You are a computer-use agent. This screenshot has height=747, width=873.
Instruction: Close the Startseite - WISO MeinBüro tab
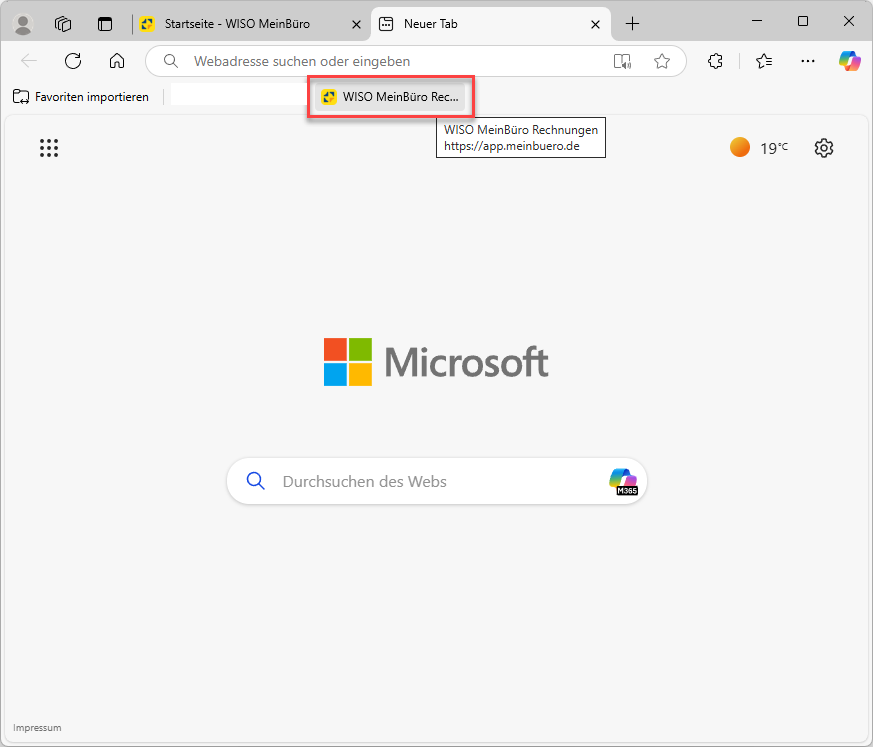point(356,24)
